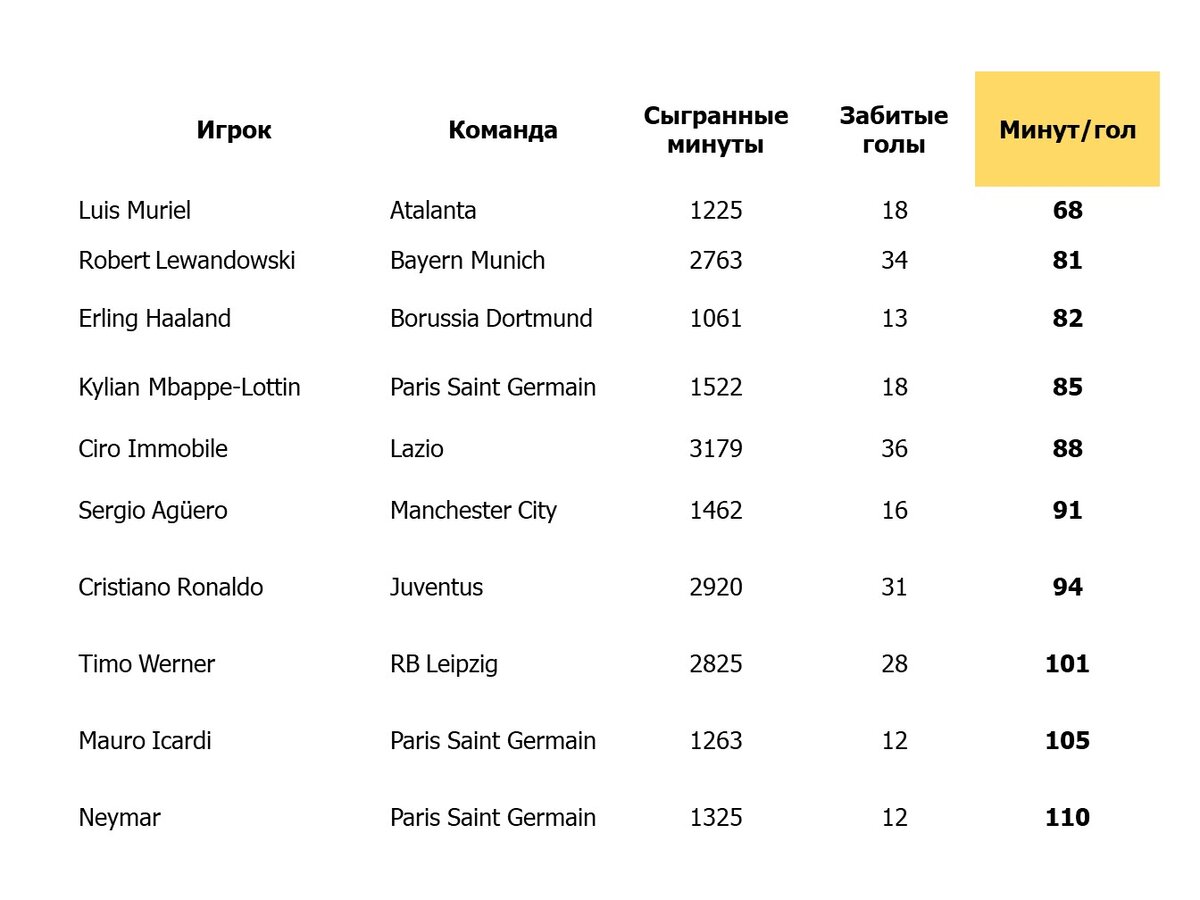
Task: Click the Robert Lewandowski row name
Action: [187, 260]
